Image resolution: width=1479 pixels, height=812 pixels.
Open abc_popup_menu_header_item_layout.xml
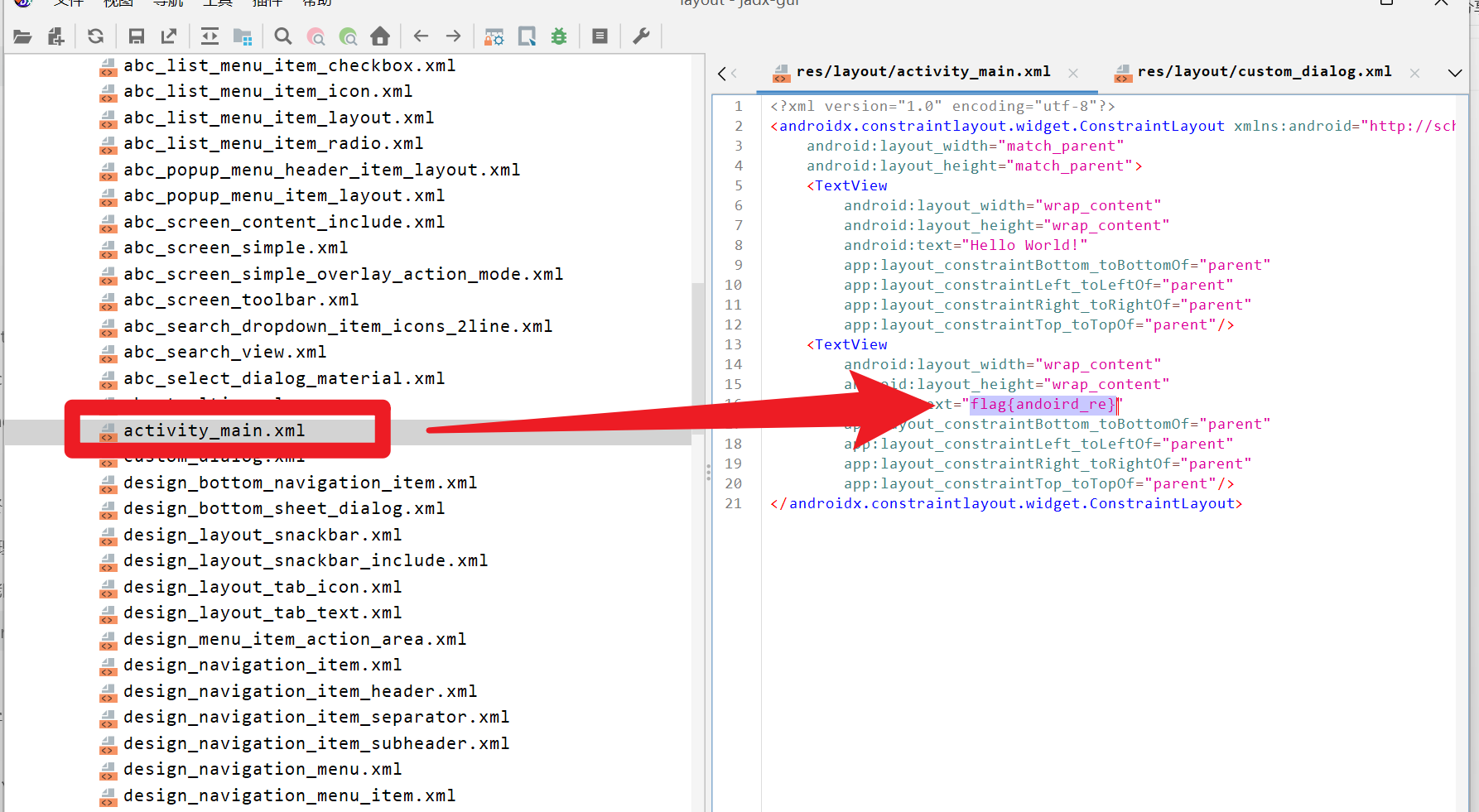pos(321,170)
